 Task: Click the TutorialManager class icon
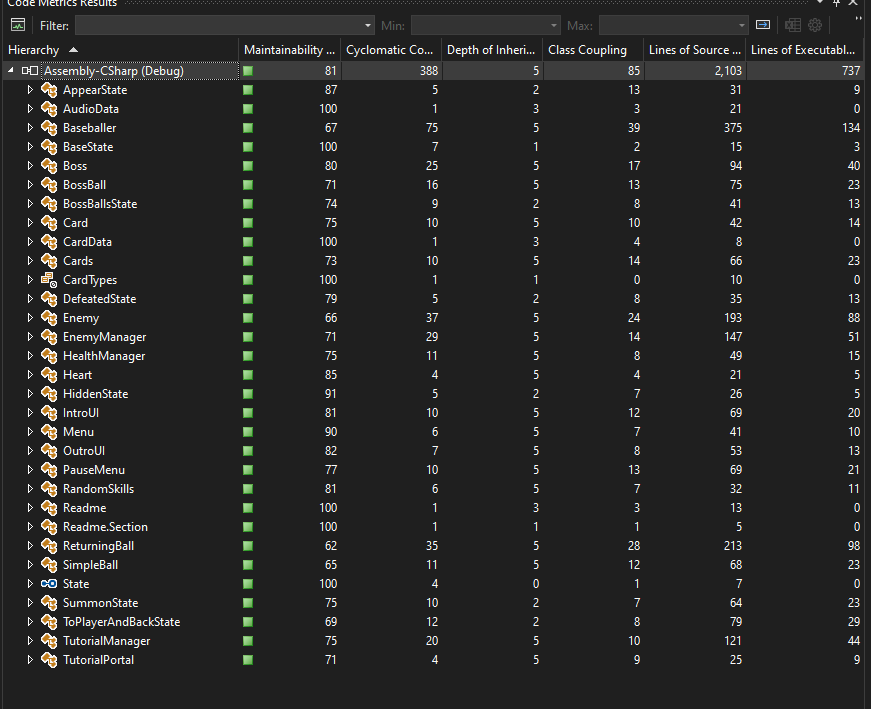coord(49,641)
